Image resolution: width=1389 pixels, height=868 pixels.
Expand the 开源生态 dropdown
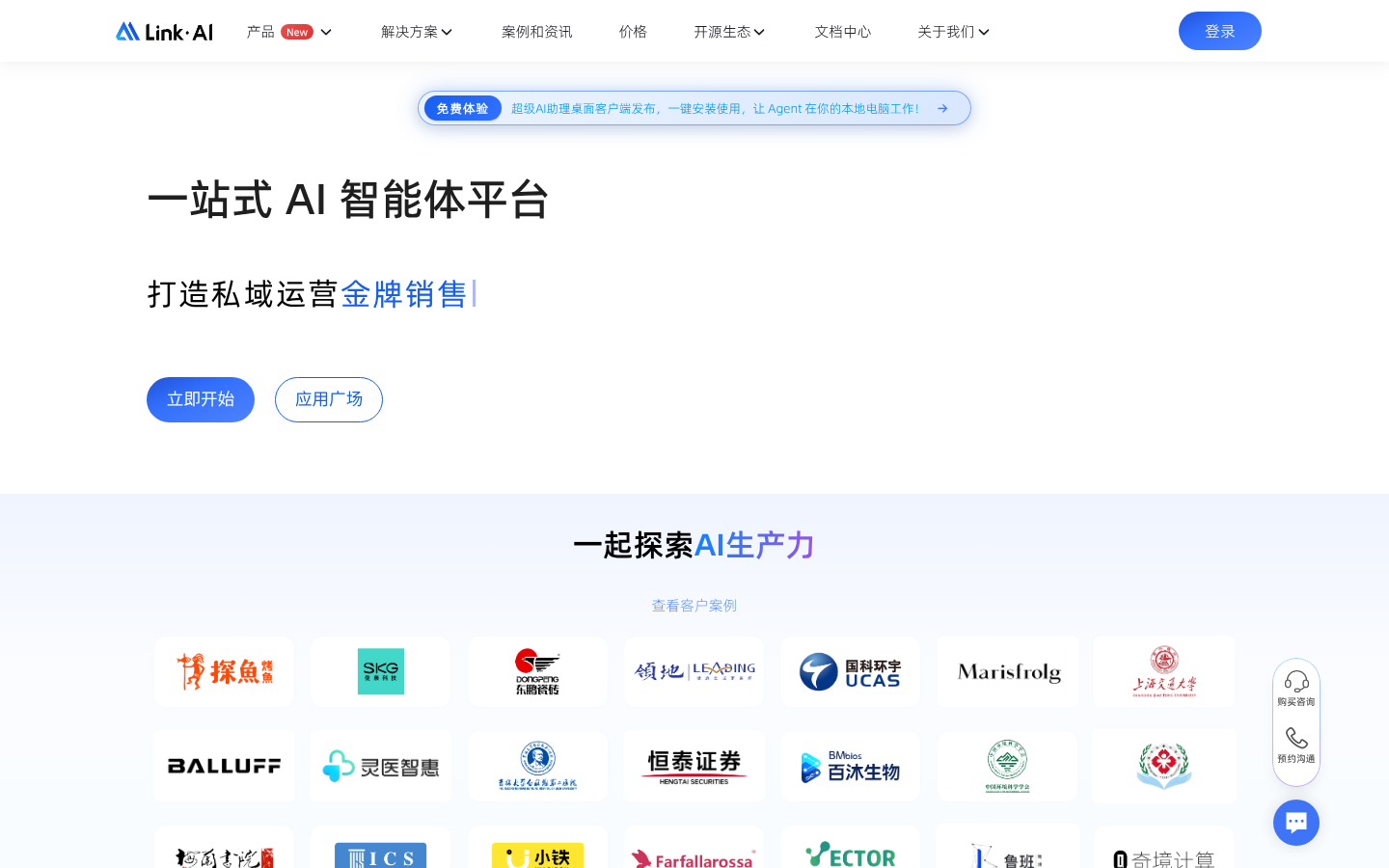(x=729, y=32)
